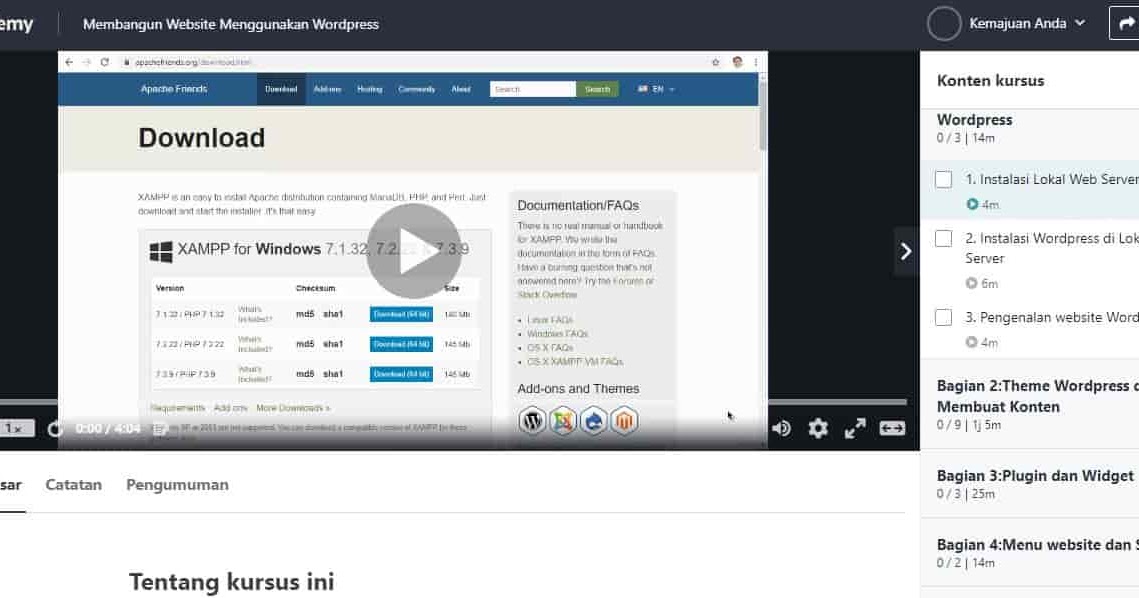This screenshot has height=598, width=1139.
Task: Click md5 for version 7.1.32
Action: pos(305,315)
